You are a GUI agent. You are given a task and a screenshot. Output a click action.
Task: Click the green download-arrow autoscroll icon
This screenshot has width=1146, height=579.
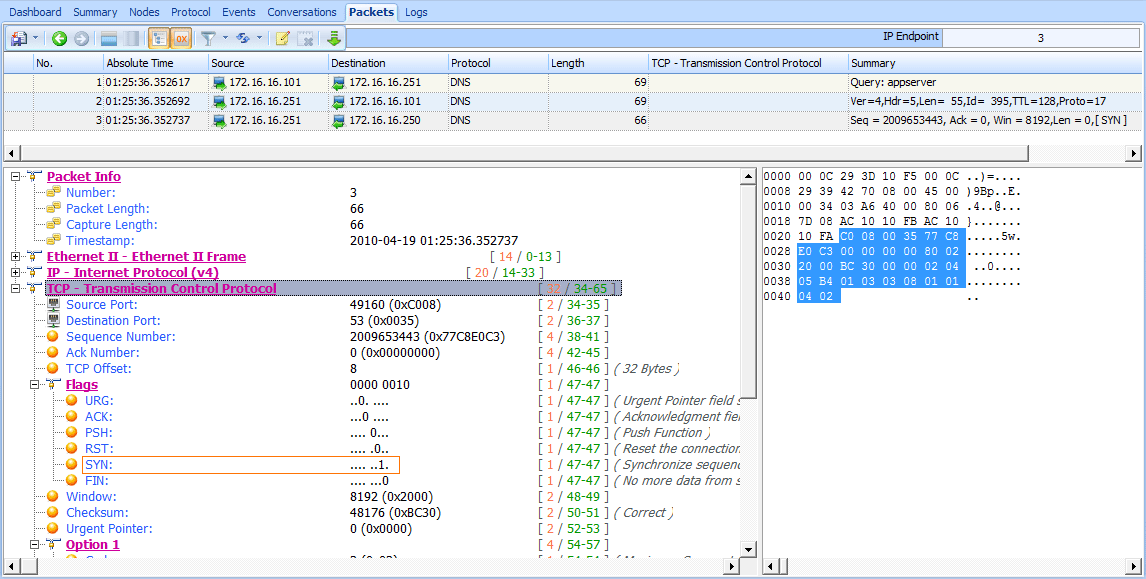click(333, 39)
